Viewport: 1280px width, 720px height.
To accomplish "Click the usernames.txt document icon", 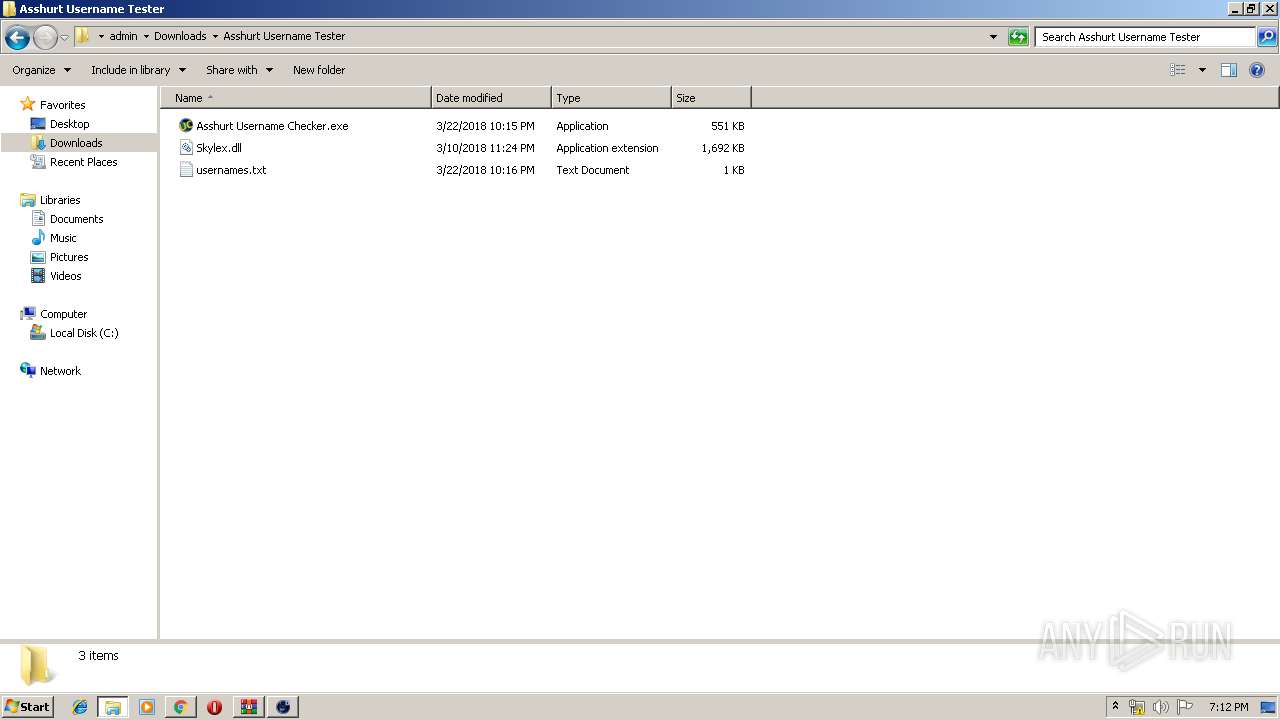I will pyautogui.click(x=186, y=170).
